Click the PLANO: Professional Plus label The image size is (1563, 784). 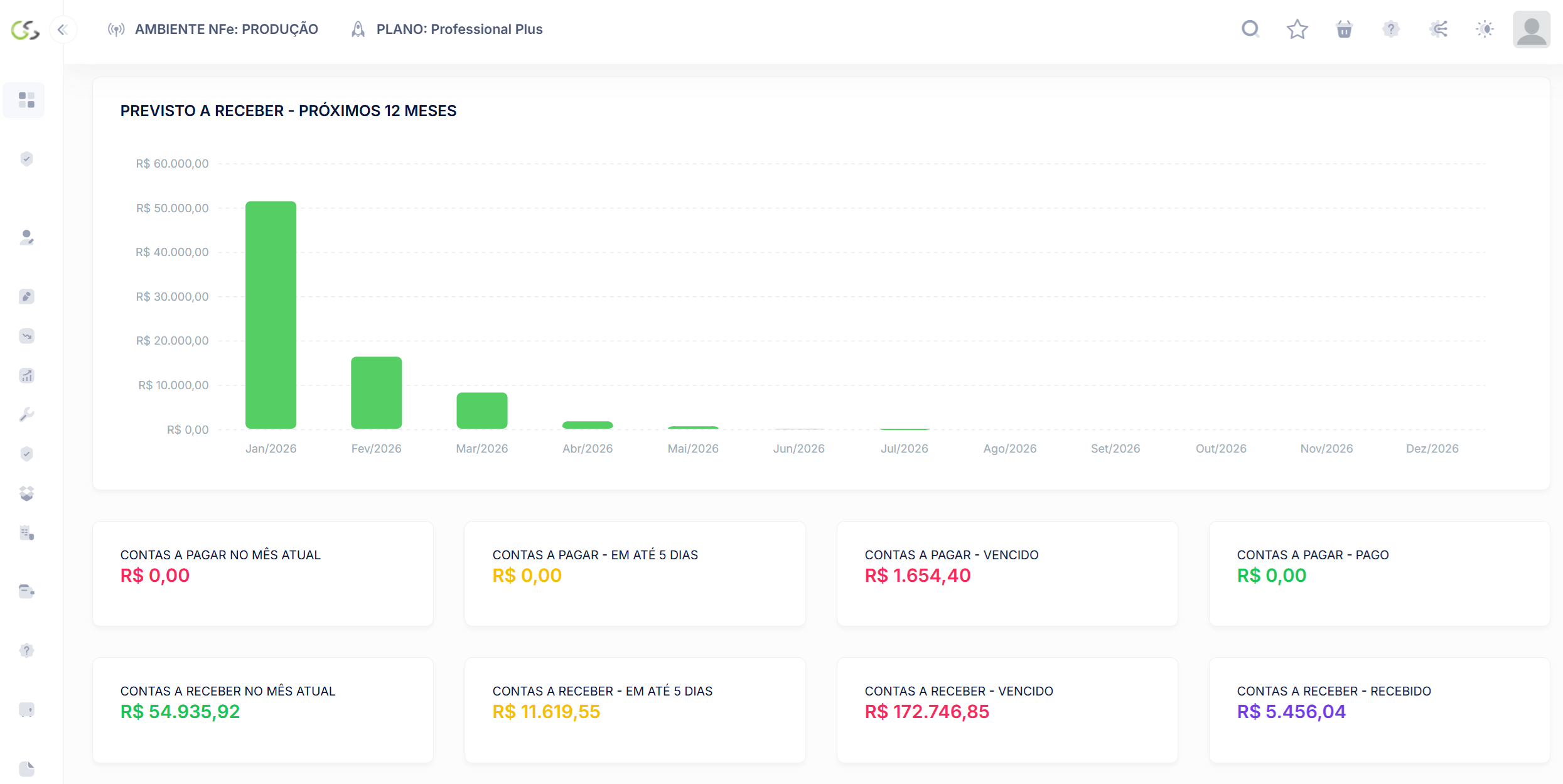point(459,29)
